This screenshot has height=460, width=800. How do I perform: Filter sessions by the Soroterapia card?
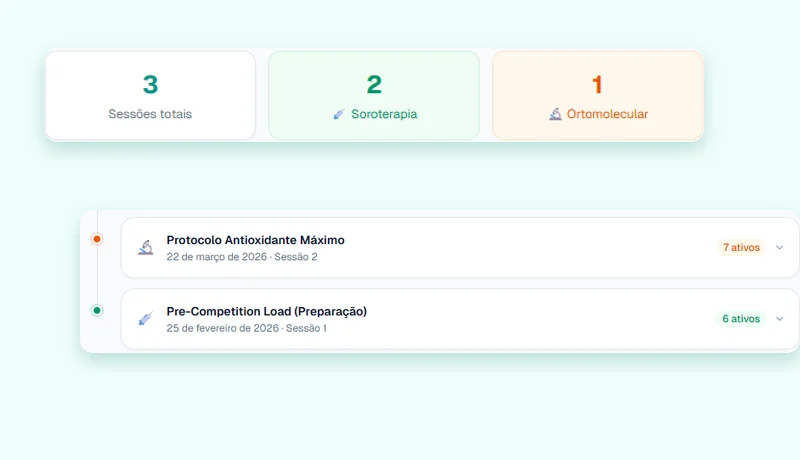point(374,95)
